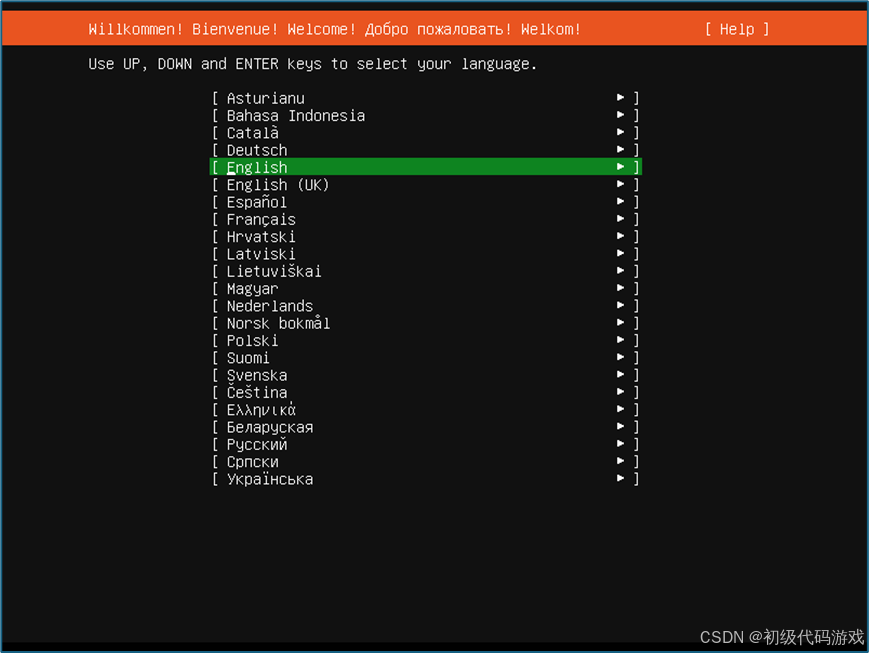Select Lietuviškai language
The image size is (869, 653).
[x=425, y=271]
